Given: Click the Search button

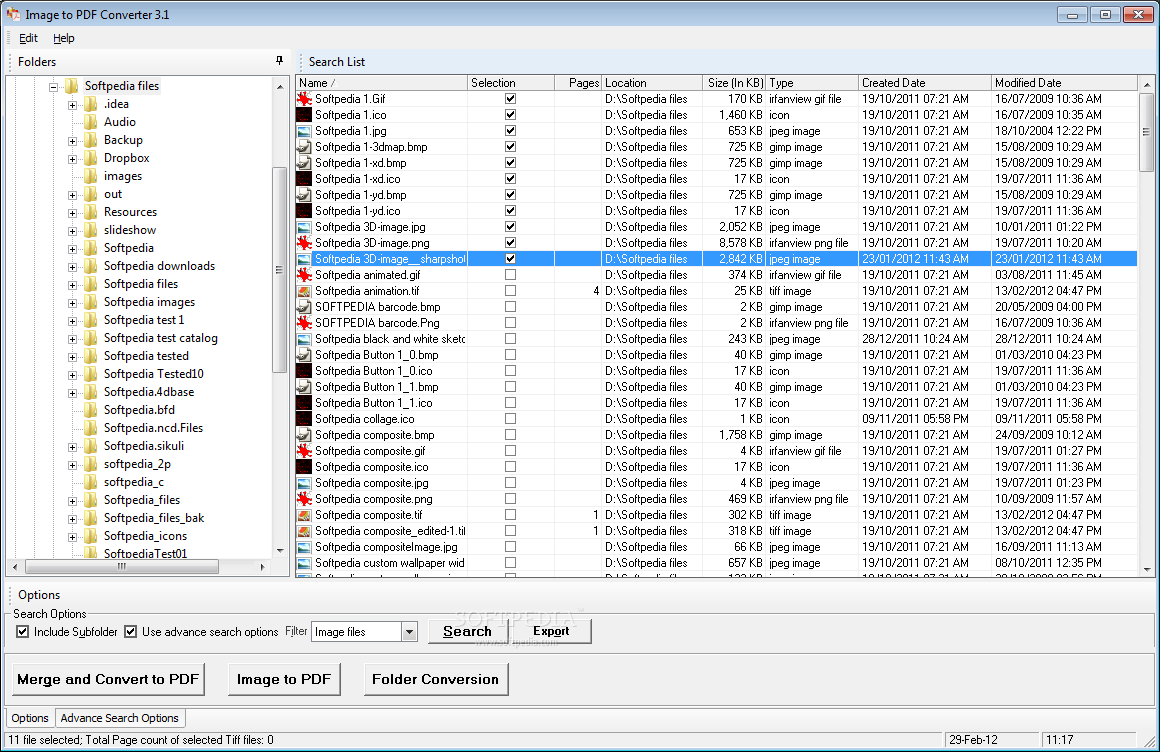Looking at the screenshot, I should 468,631.
